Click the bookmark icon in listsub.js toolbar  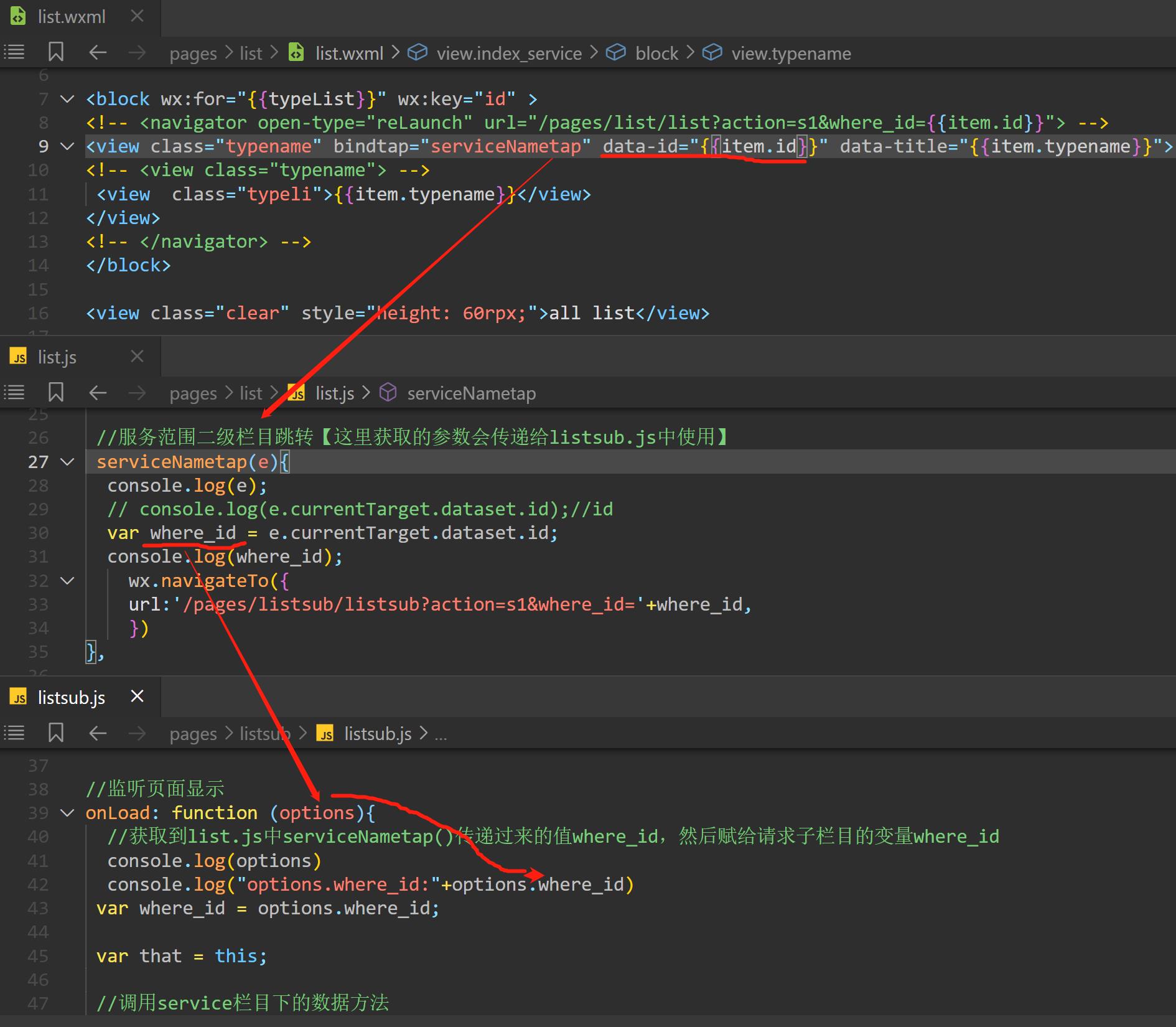[56, 733]
